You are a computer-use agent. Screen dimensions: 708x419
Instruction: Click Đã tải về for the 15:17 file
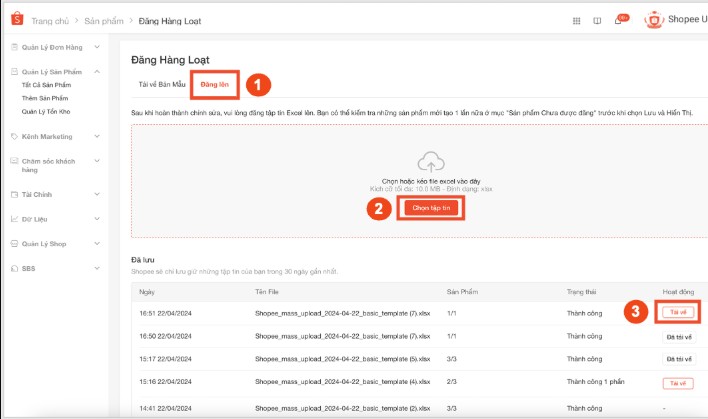679,359
